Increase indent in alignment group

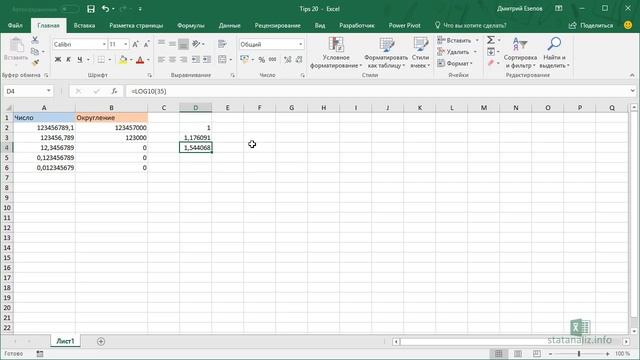(207, 60)
